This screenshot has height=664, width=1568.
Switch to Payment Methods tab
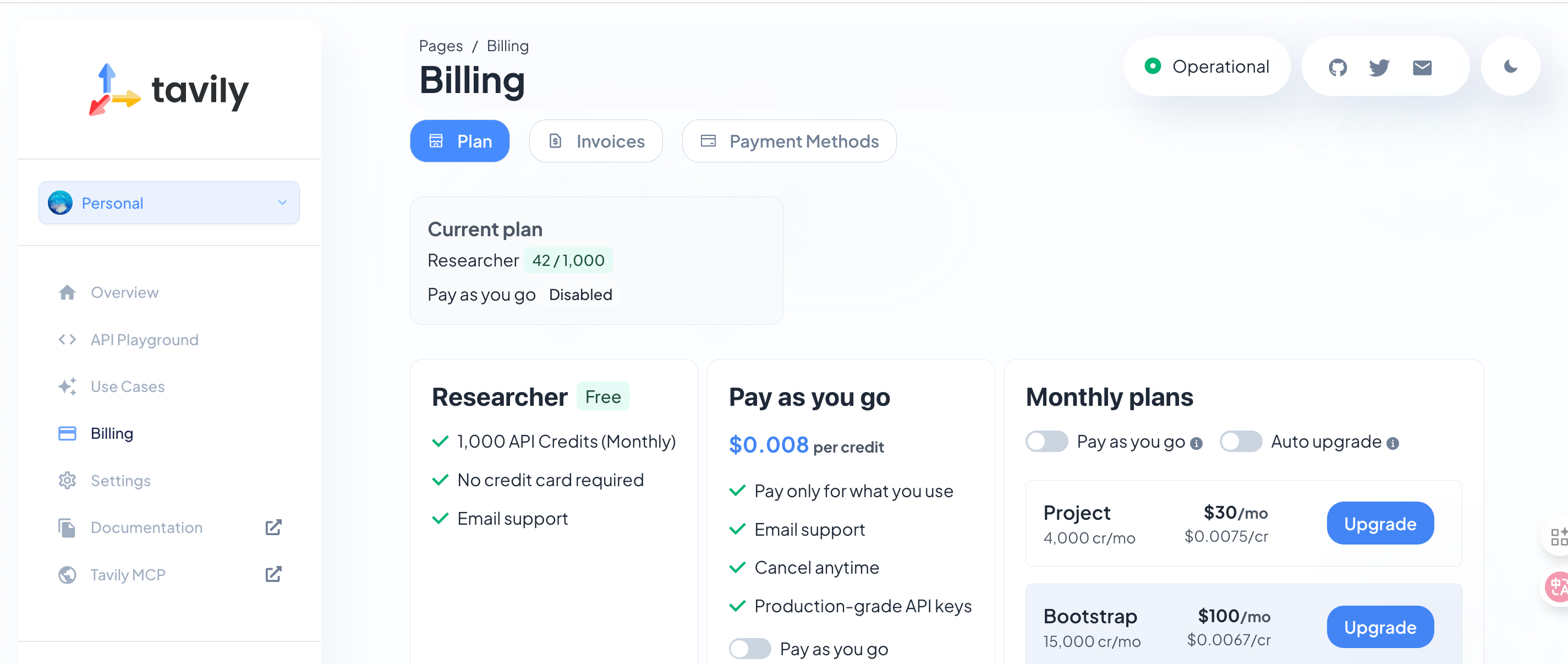789,141
